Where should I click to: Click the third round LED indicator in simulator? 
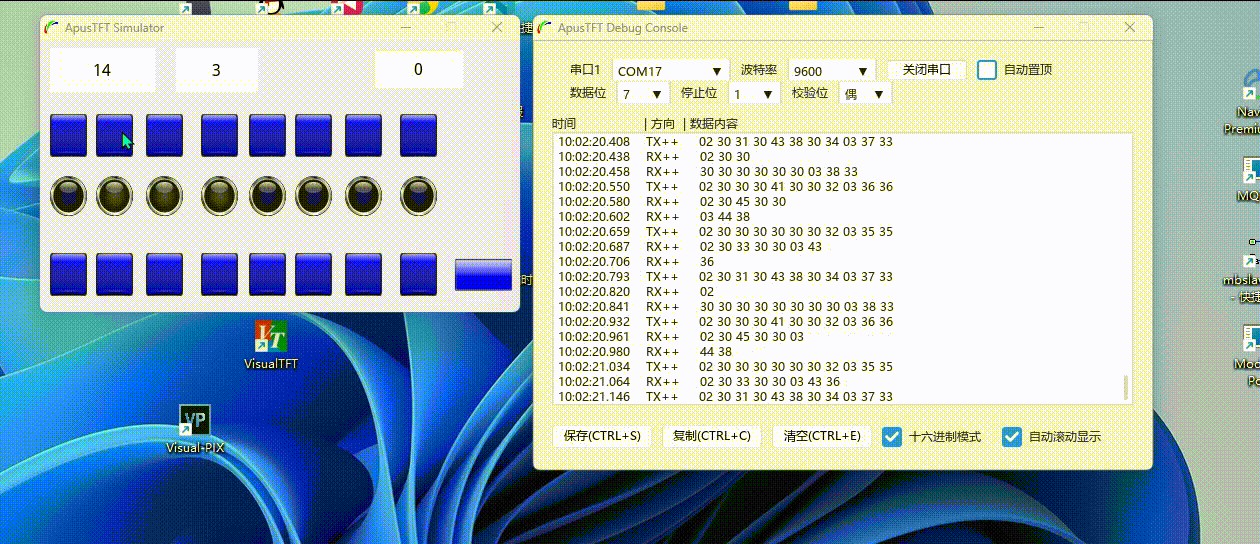(164, 196)
